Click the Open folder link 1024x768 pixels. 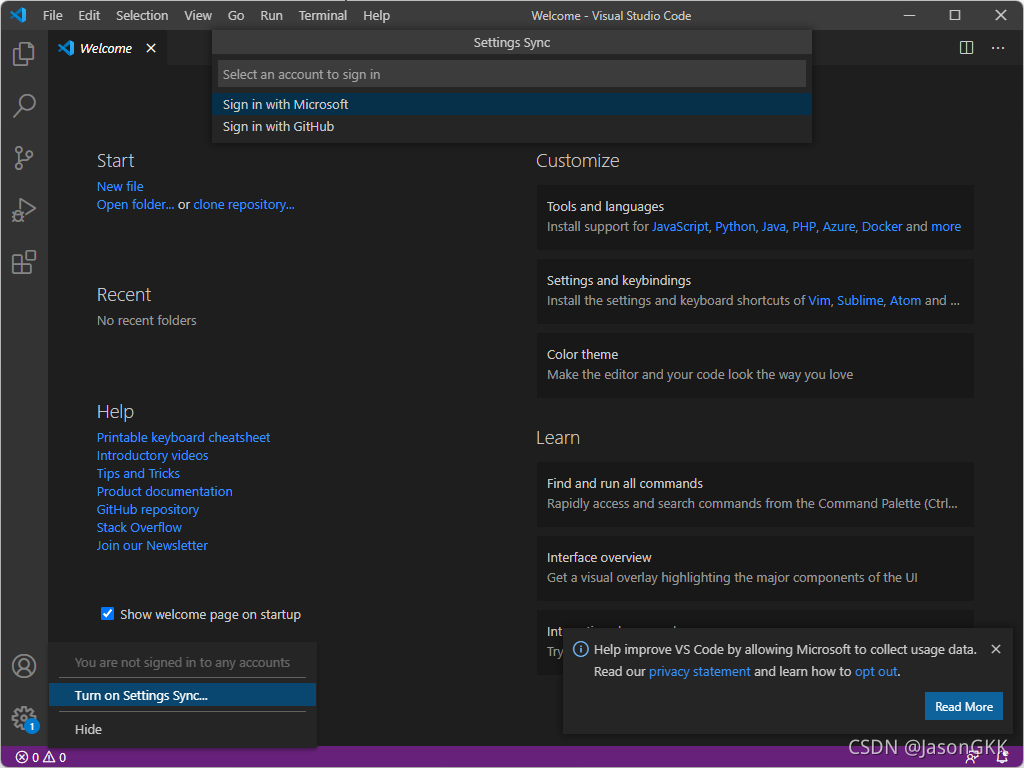(135, 204)
